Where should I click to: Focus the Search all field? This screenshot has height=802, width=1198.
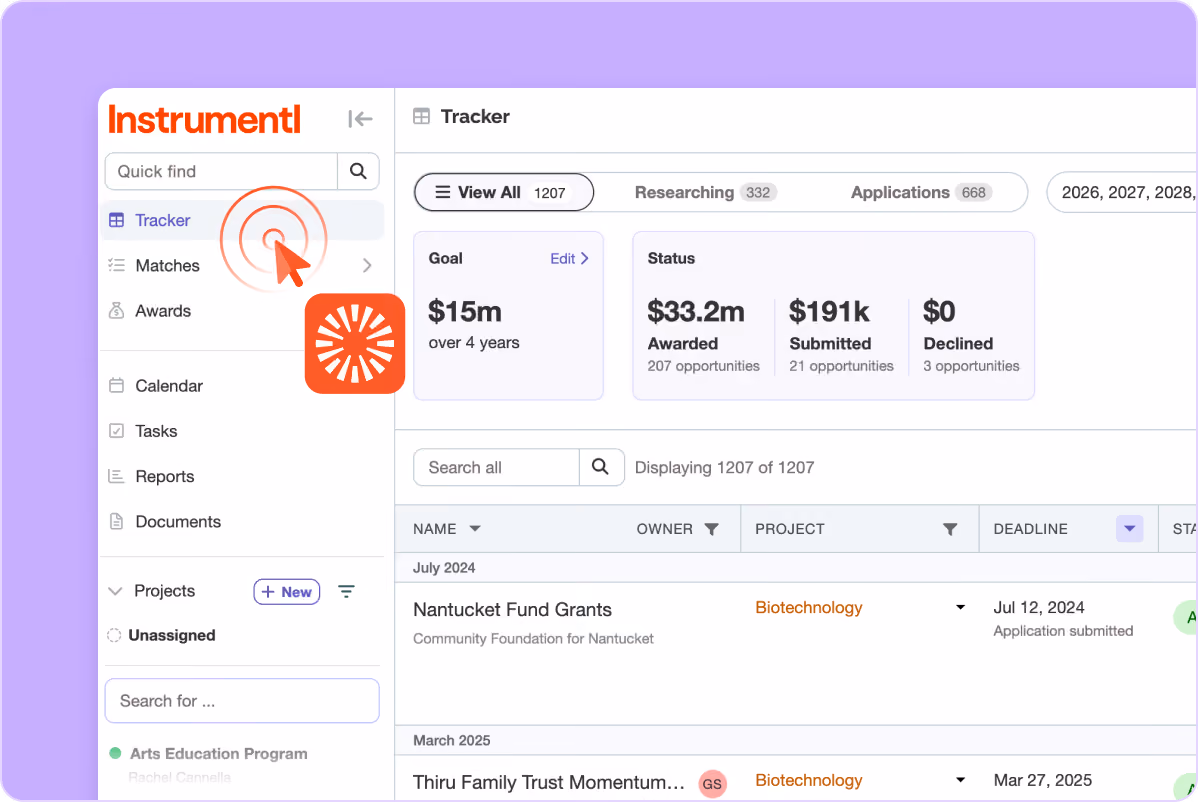(497, 467)
